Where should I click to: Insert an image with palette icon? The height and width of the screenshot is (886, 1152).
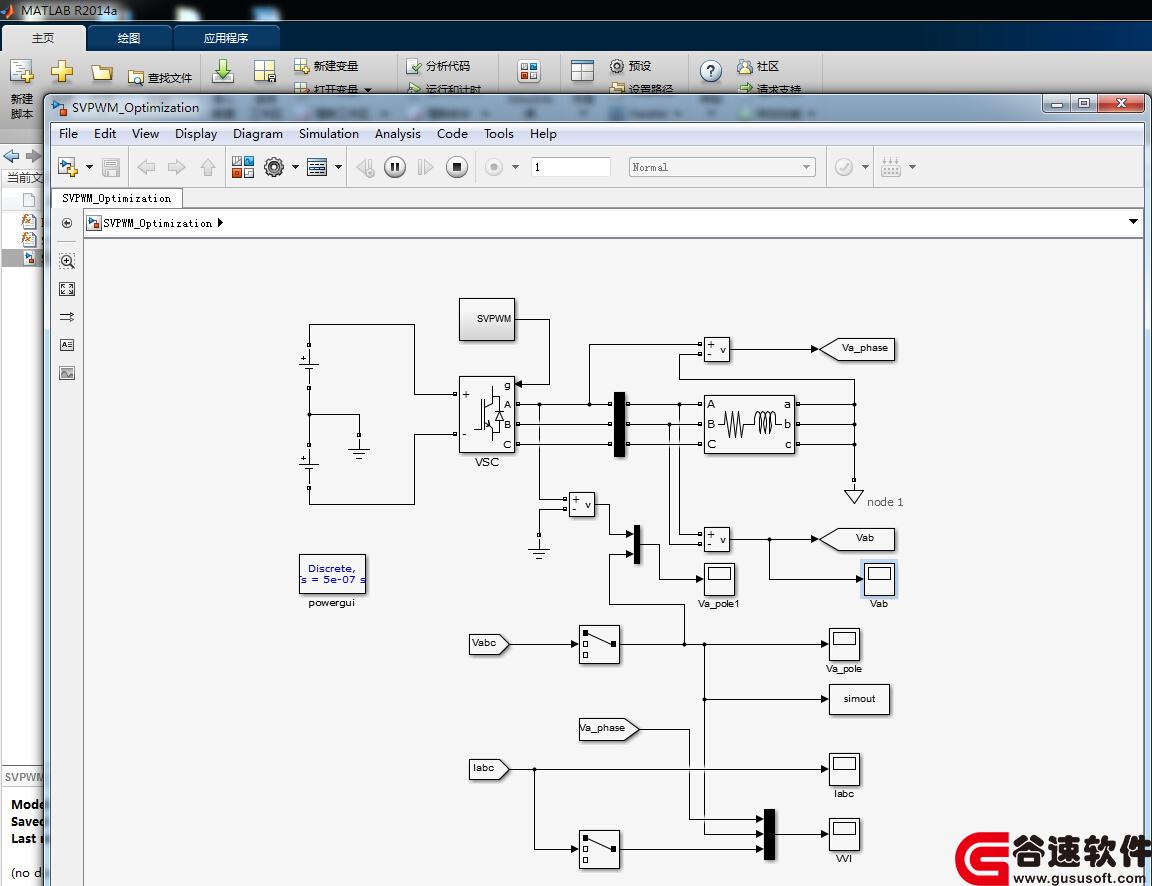67,373
